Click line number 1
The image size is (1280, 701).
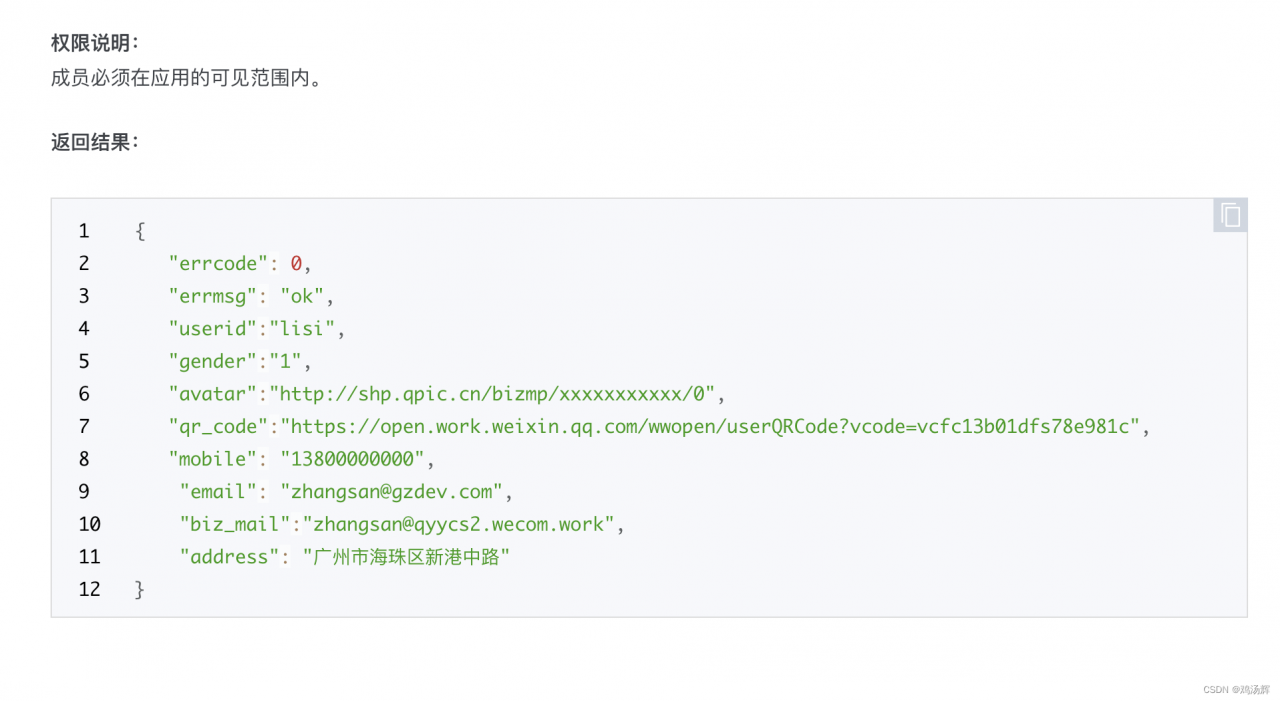84,231
